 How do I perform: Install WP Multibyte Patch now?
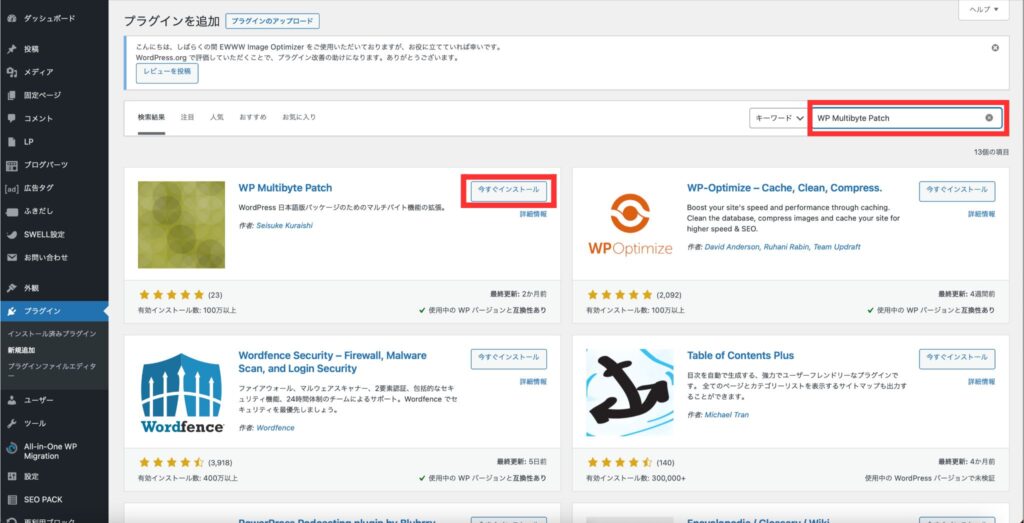coord(509,191)
